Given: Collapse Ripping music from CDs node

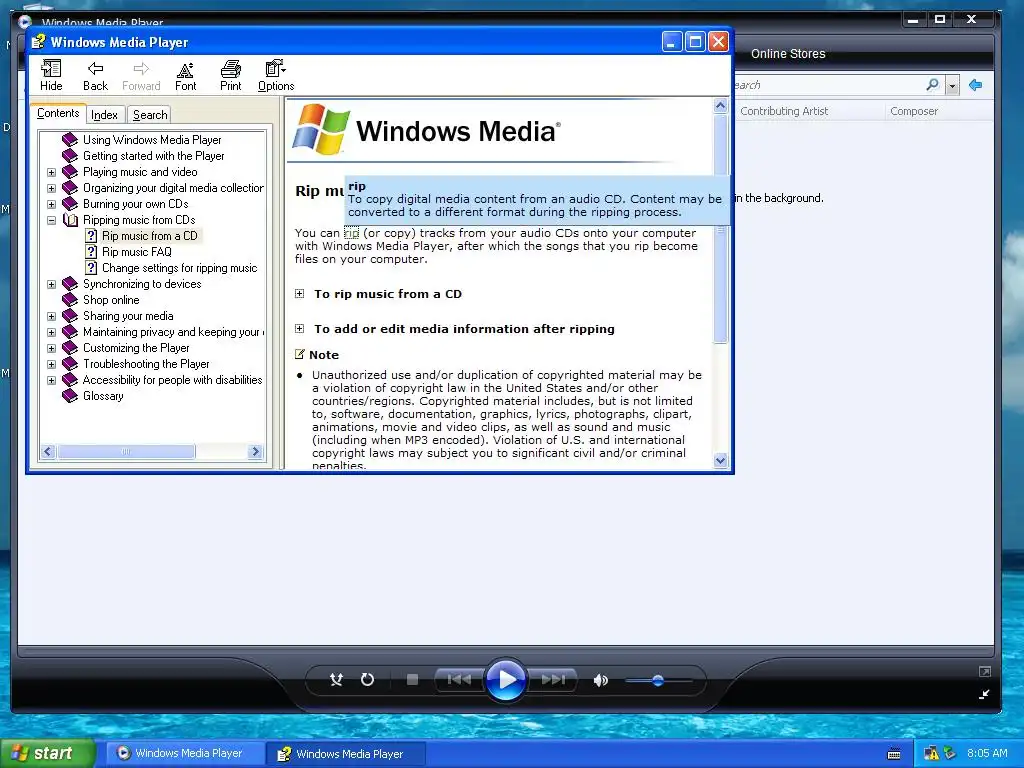Looking at the screenshot, I should [52, 220].
